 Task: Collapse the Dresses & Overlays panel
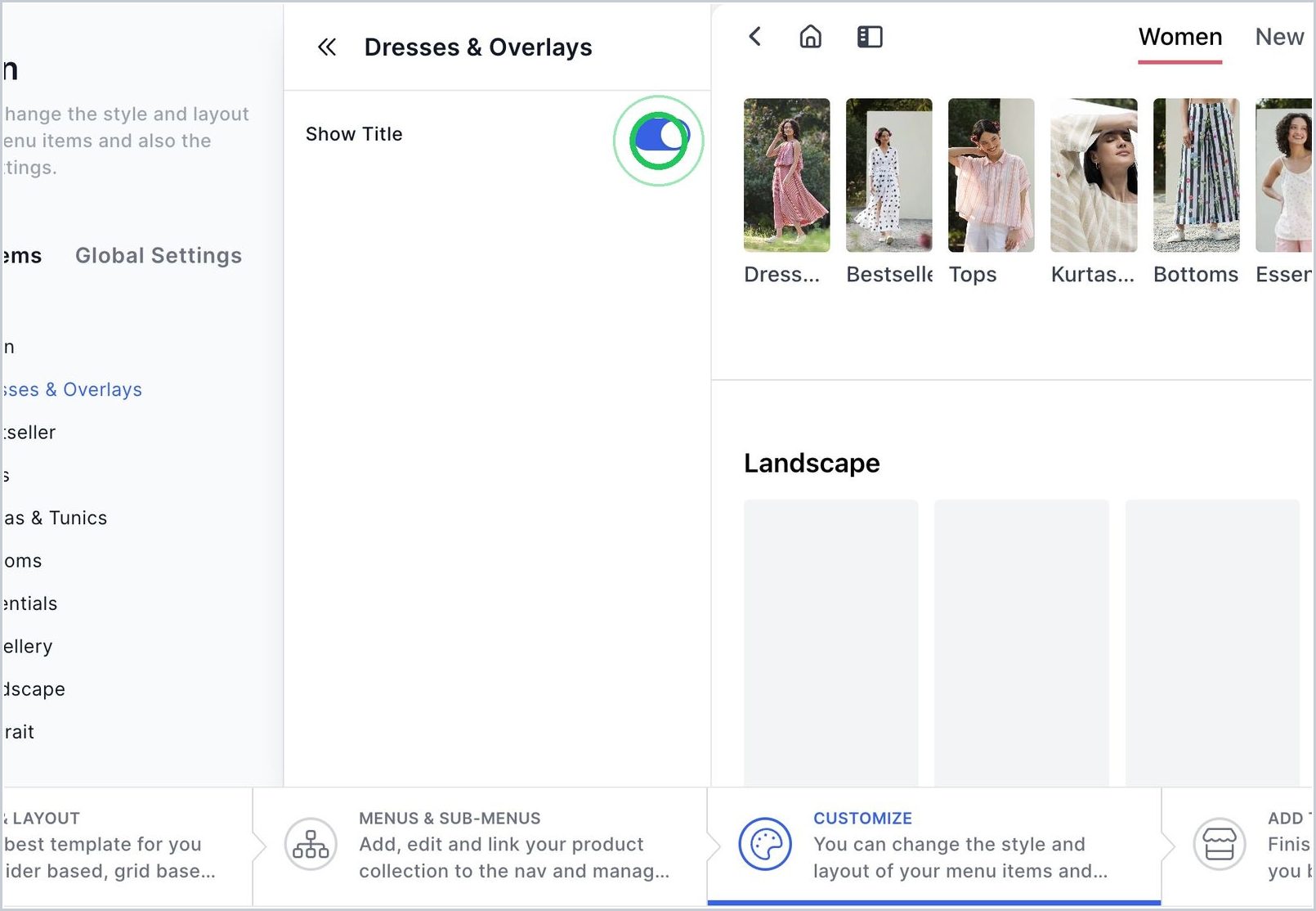327,47
